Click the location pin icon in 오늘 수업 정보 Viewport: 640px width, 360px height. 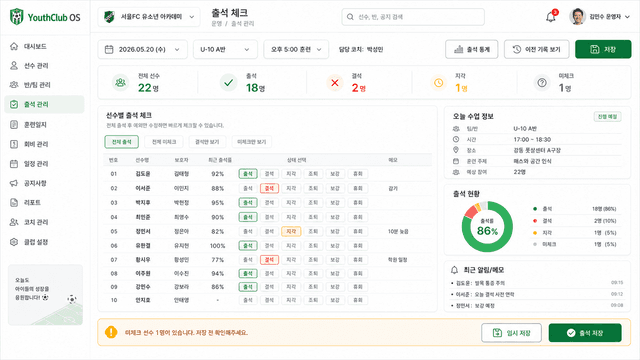click(x=456, y=150)
